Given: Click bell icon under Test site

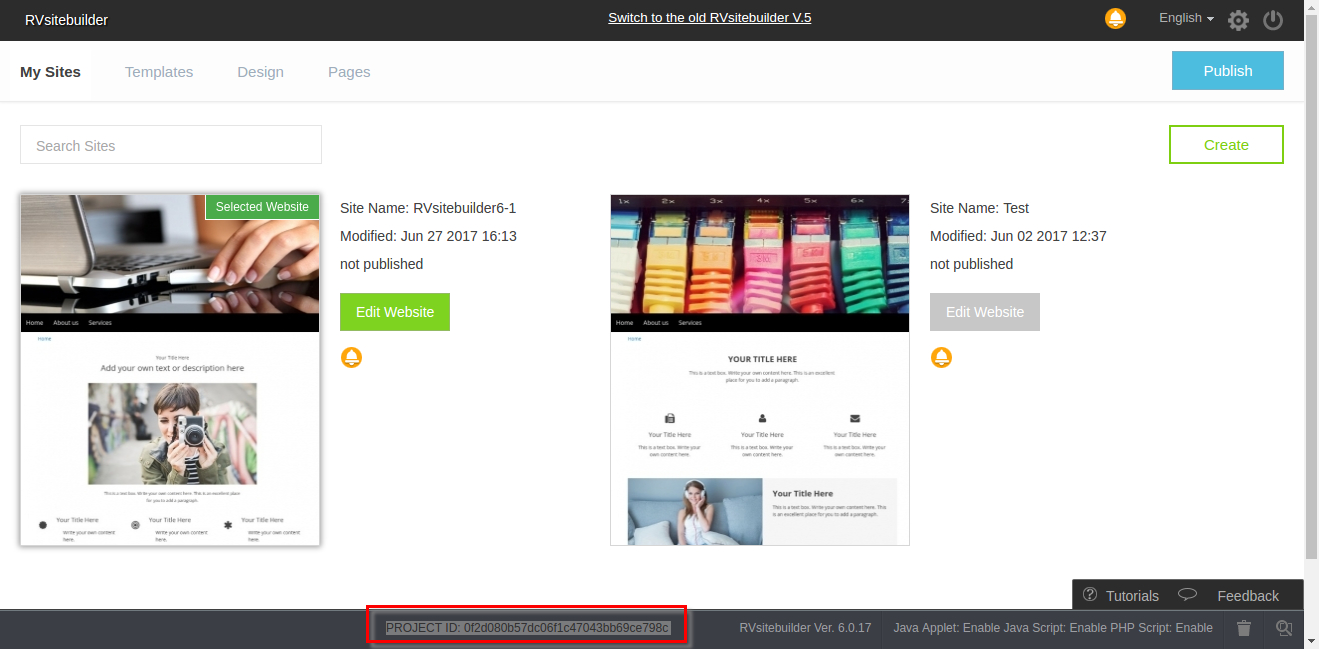Looking at the screenshot, I should point(941,357).
